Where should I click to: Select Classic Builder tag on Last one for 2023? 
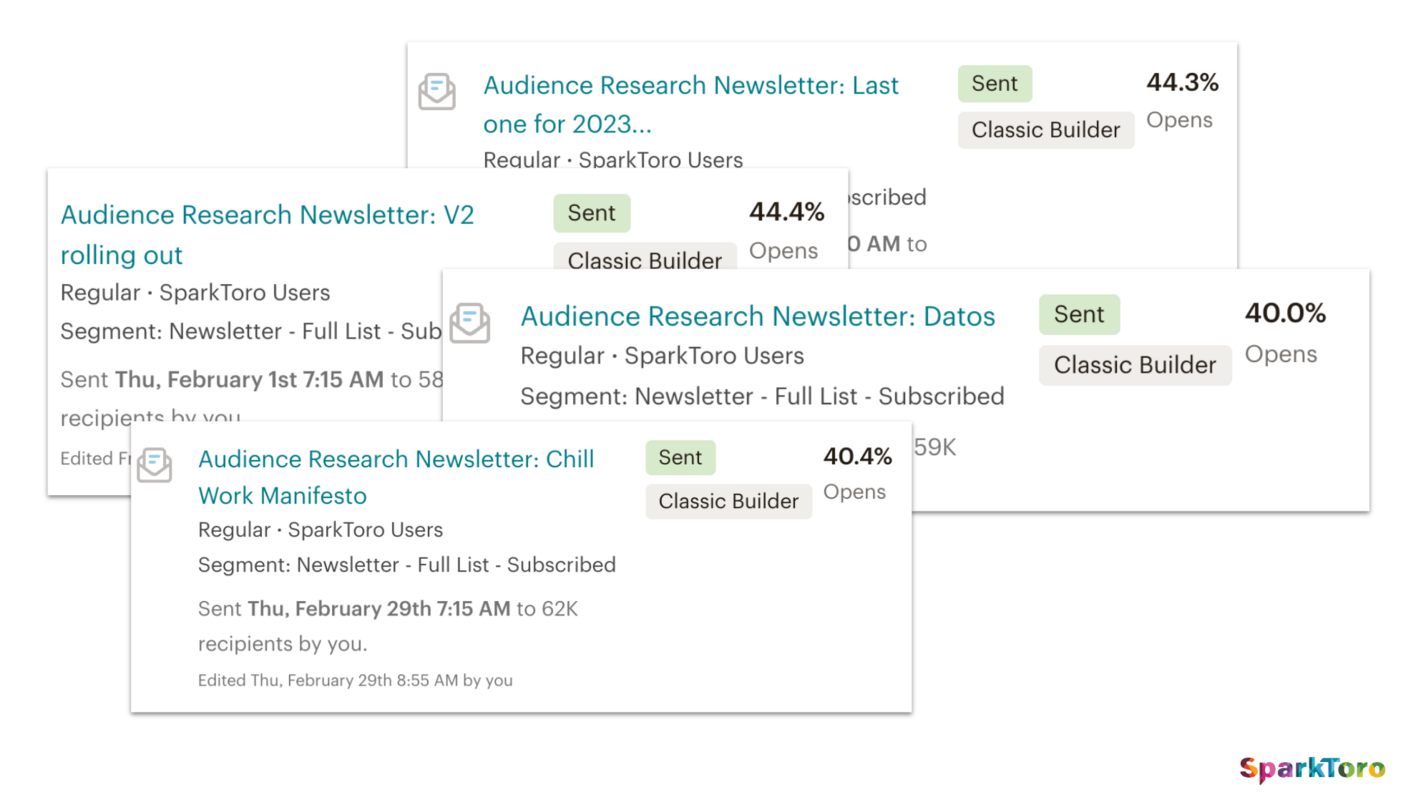point(1046,130)
